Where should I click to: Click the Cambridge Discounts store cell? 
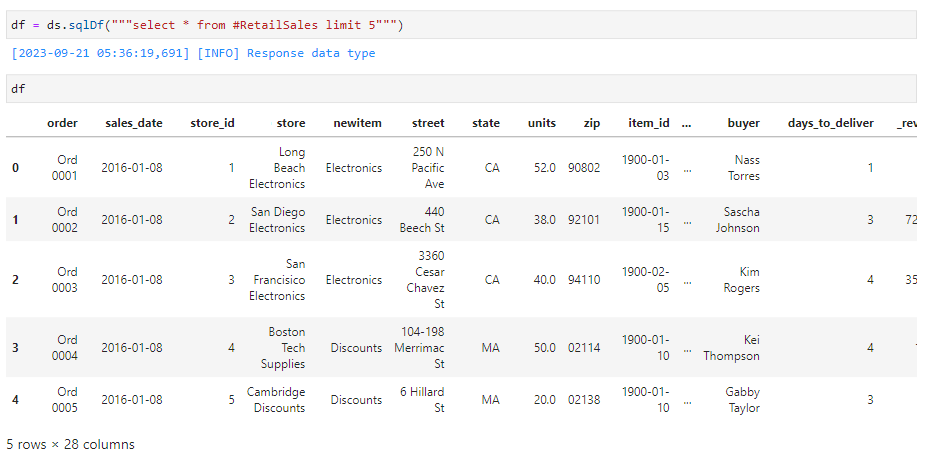(276, 400)
